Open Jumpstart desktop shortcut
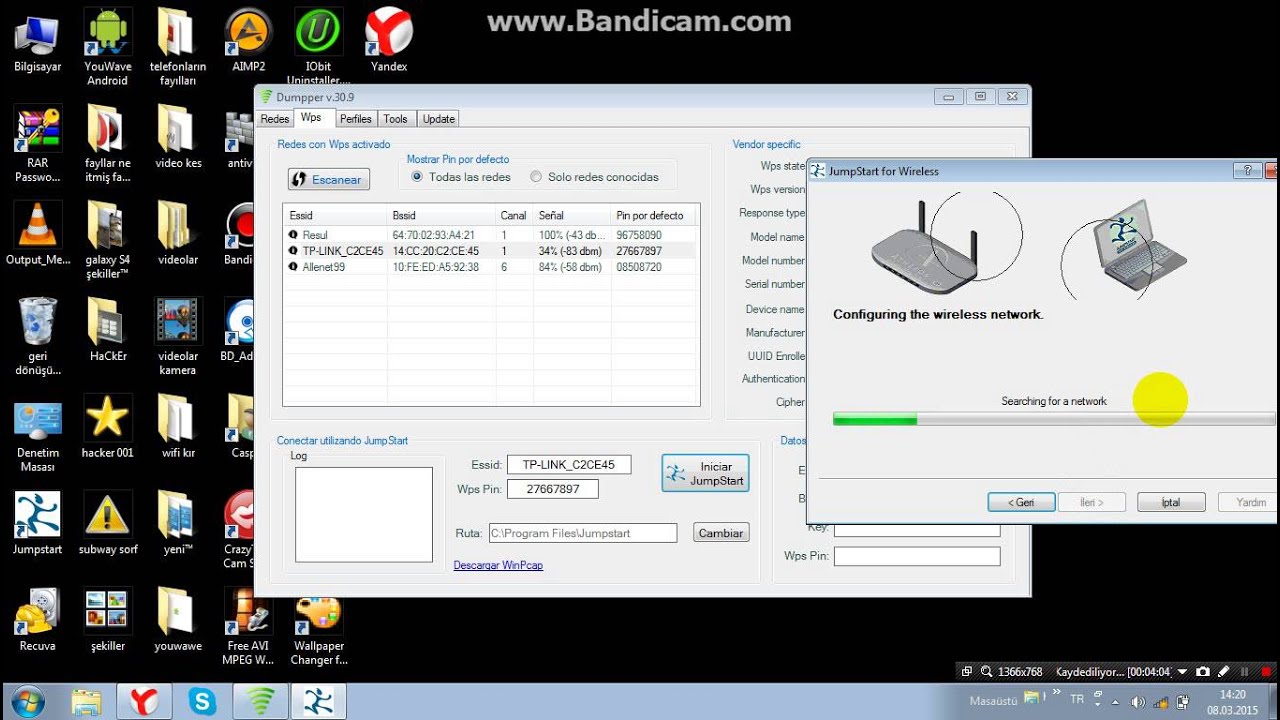 click(37, 522)
